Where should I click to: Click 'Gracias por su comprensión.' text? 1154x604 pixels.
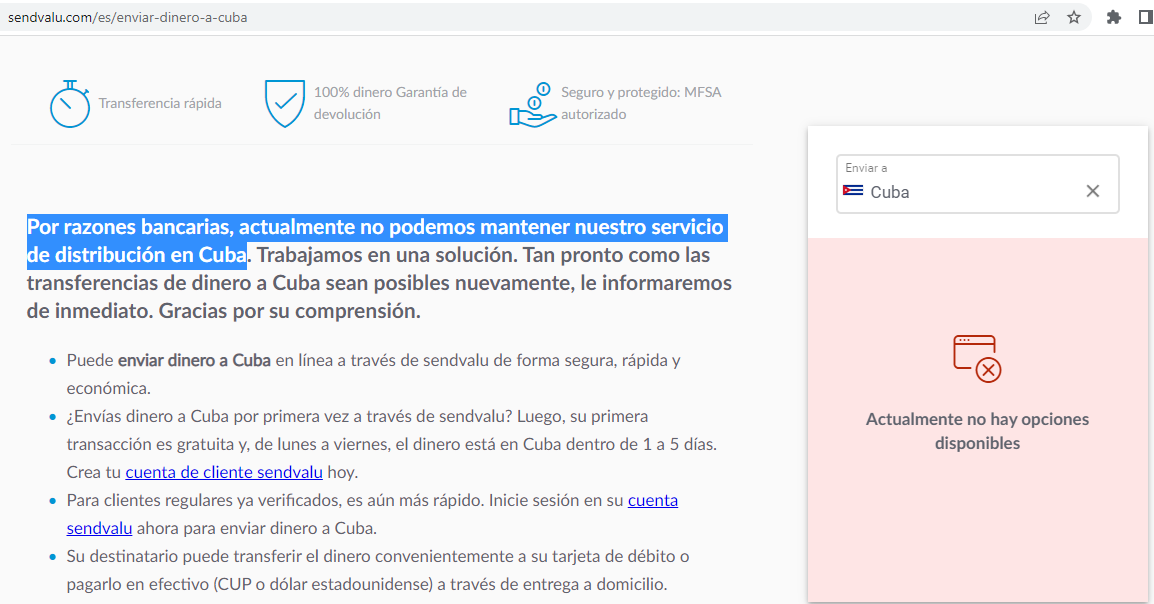tap(290, 311)
